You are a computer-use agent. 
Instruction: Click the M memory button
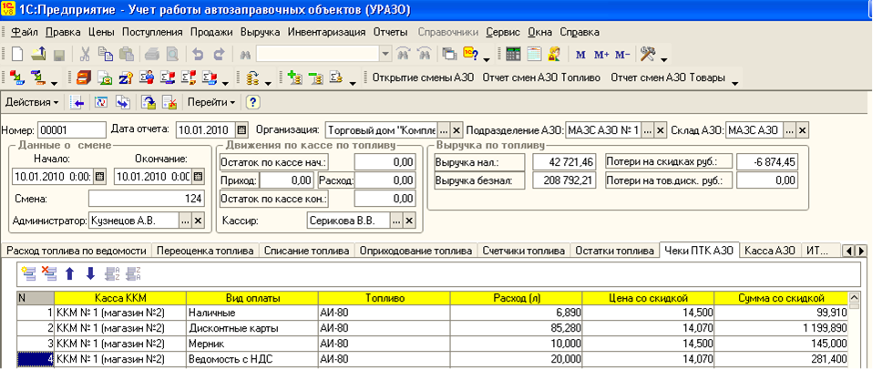(581, 55)
